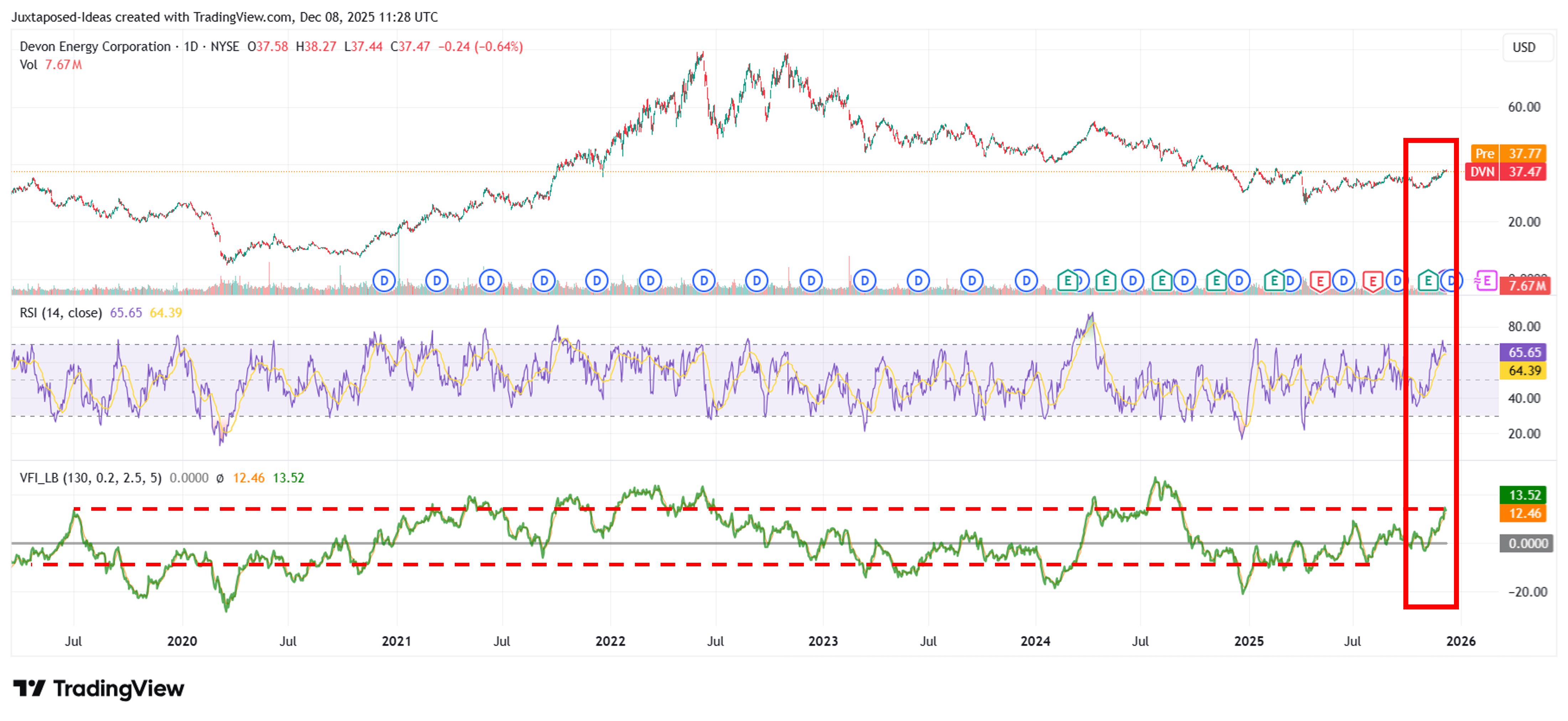Image resolution: width=1568 pixels, height=721 pixels.
Task: Click the NYSE exchange label in the title
Action: point(226,46)
